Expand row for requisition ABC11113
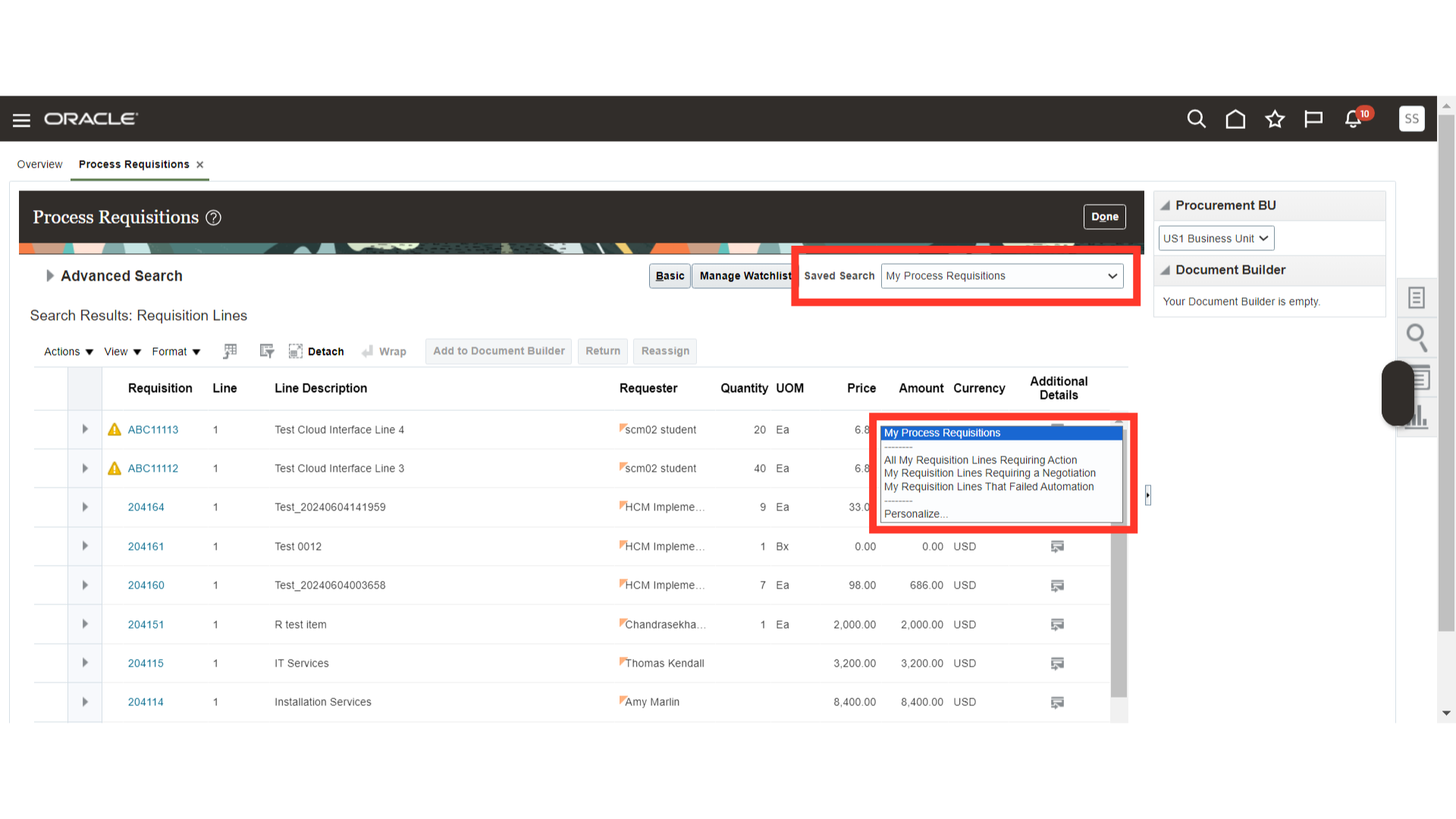This screenshot has height=819, width=1456. [x=85, y=429]
